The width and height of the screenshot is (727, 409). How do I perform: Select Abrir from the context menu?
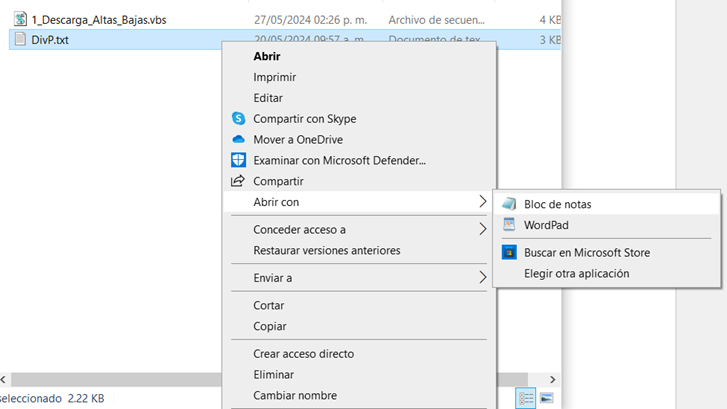[267, 57]
